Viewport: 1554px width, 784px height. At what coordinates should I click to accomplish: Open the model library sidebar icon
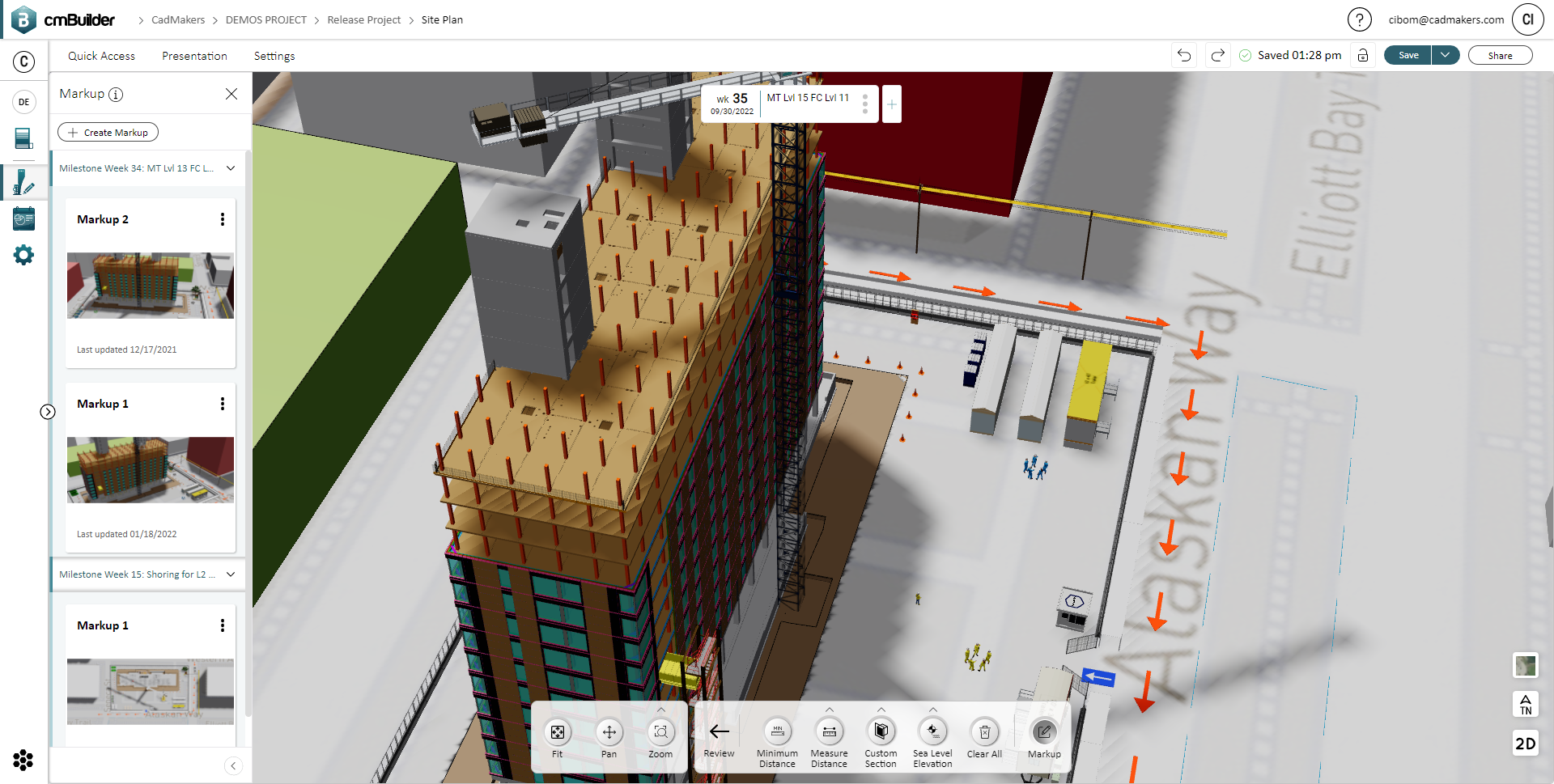coord(24,139)
